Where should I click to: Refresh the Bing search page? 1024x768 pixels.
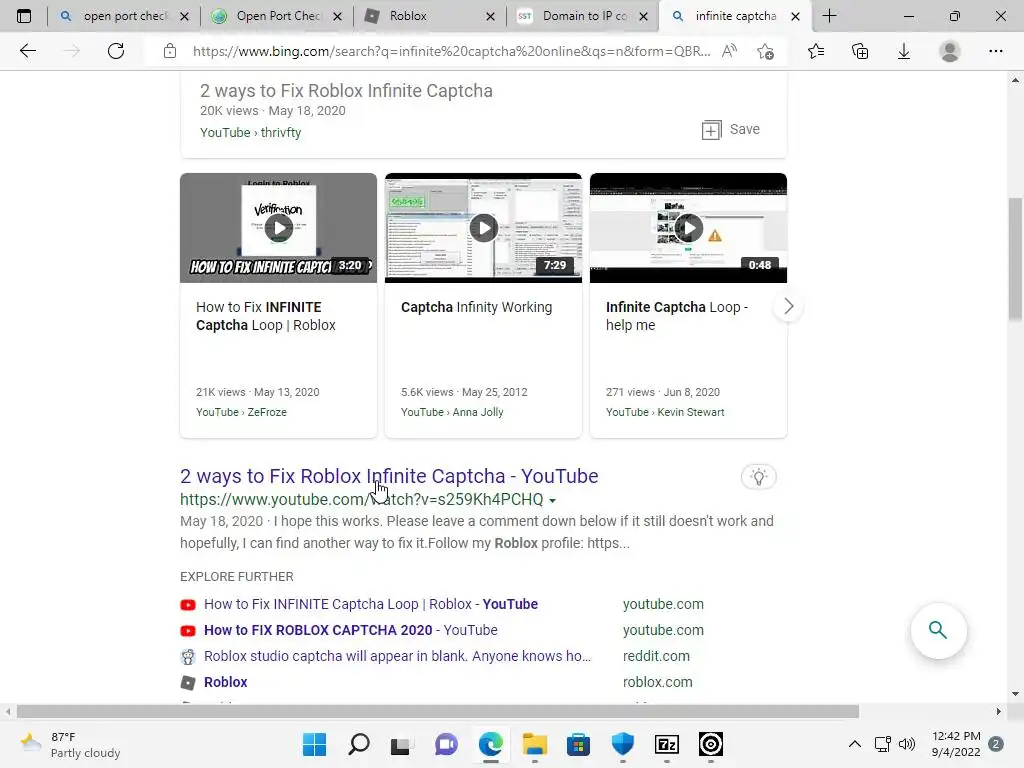tap(116, 51)
